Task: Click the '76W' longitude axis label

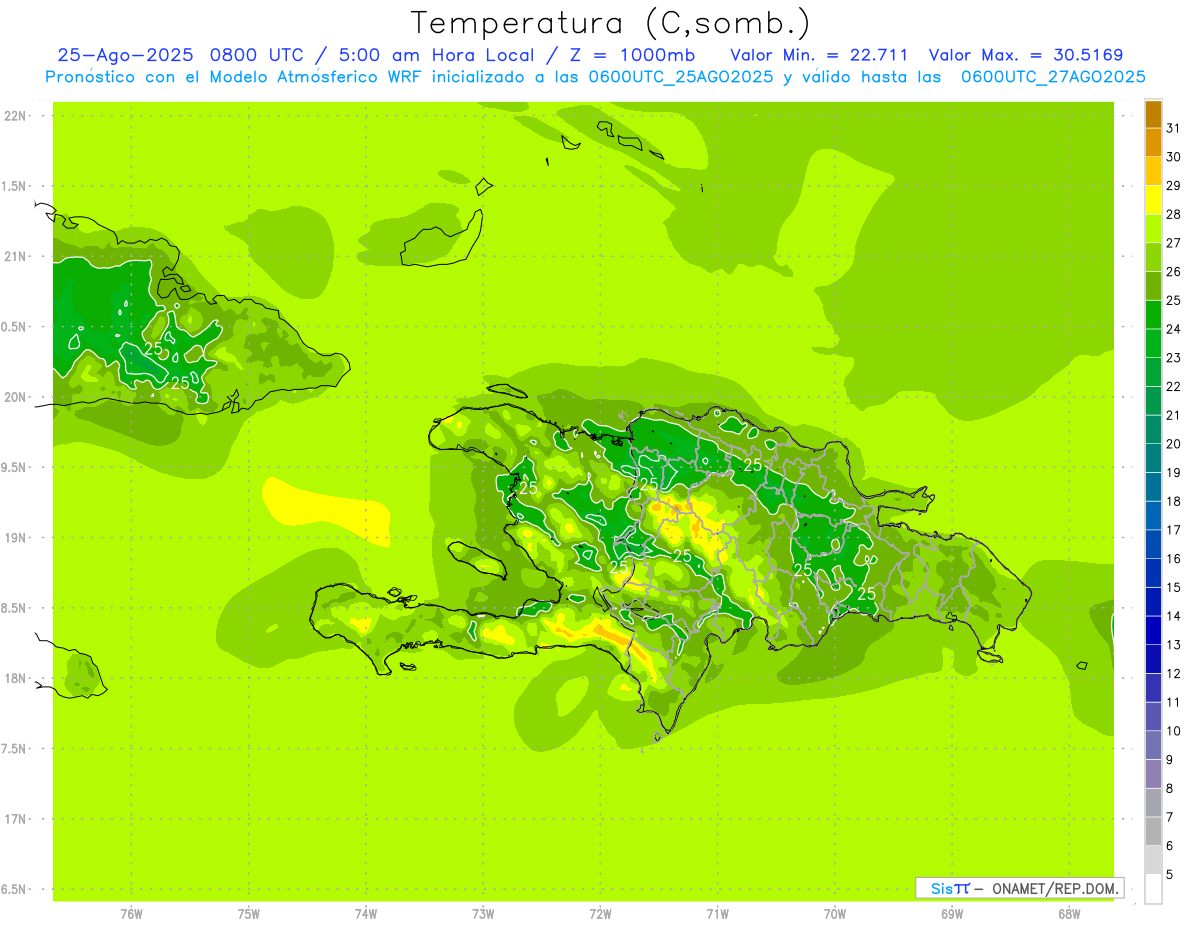Action: pyautogui.click(x=131, y=914)
